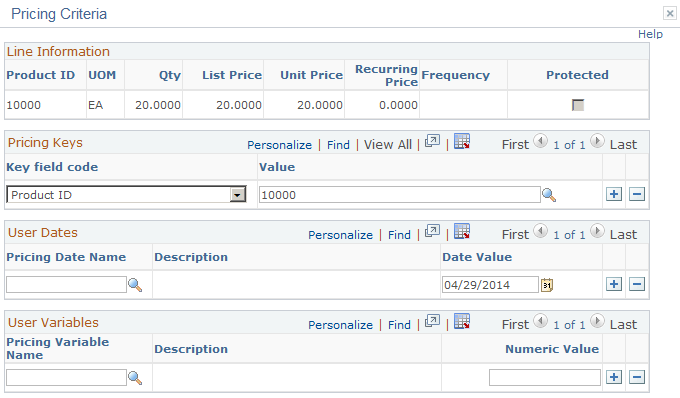Click the Key field code column header

tap(52, 167)
